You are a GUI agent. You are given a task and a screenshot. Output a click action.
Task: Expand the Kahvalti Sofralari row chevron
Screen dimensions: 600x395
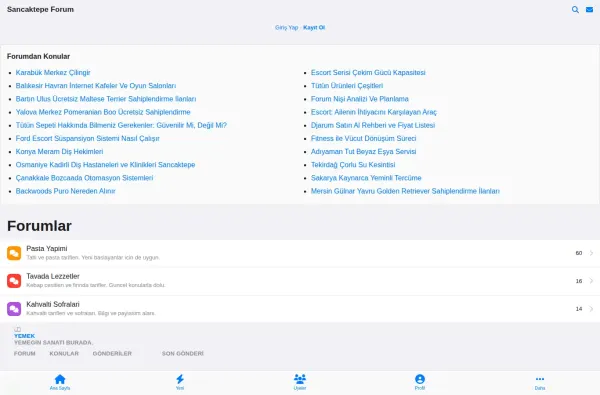(x=591, y=309)
